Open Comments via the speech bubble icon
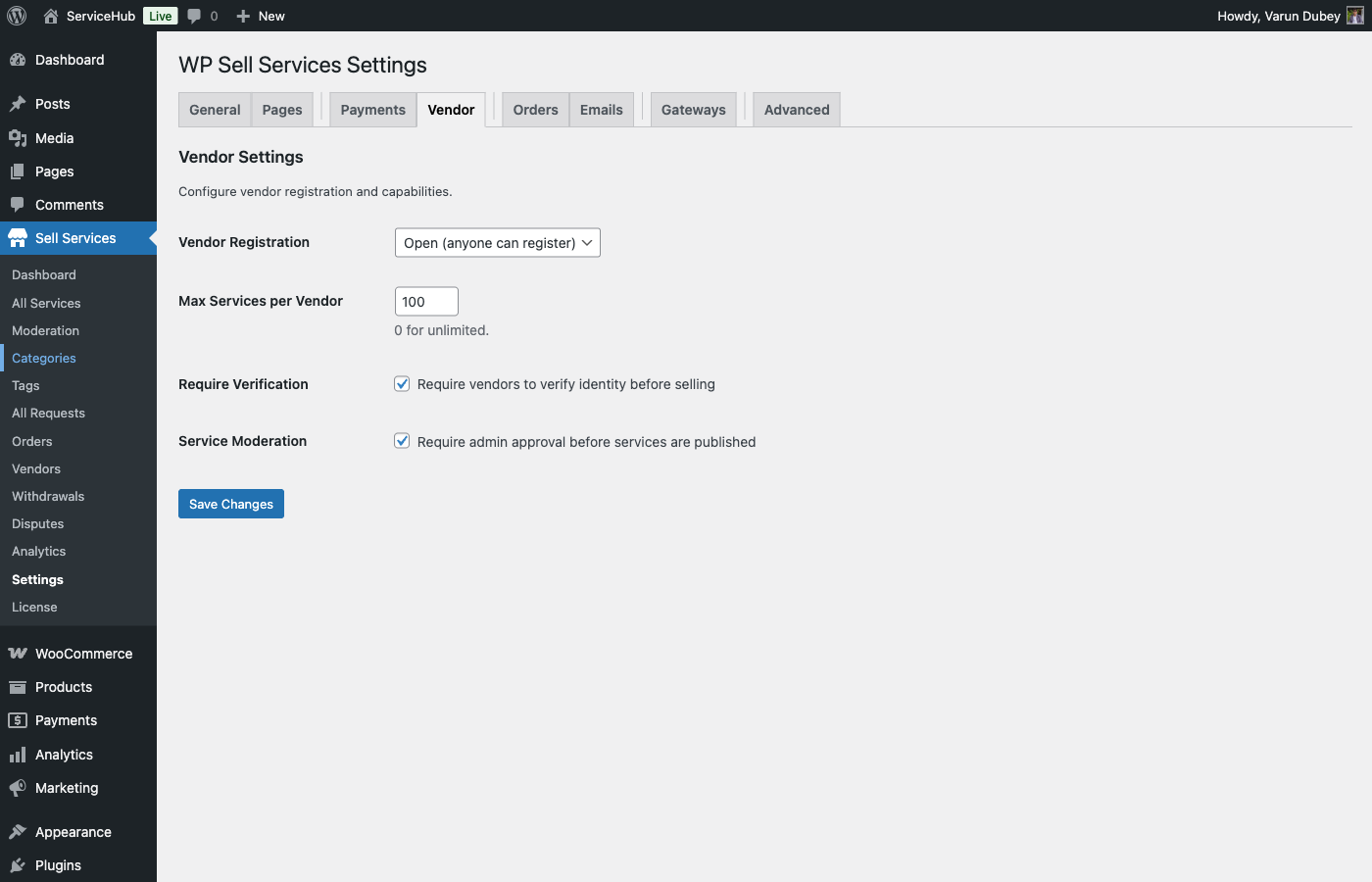 pyautogui.click(x=21, y=204)
